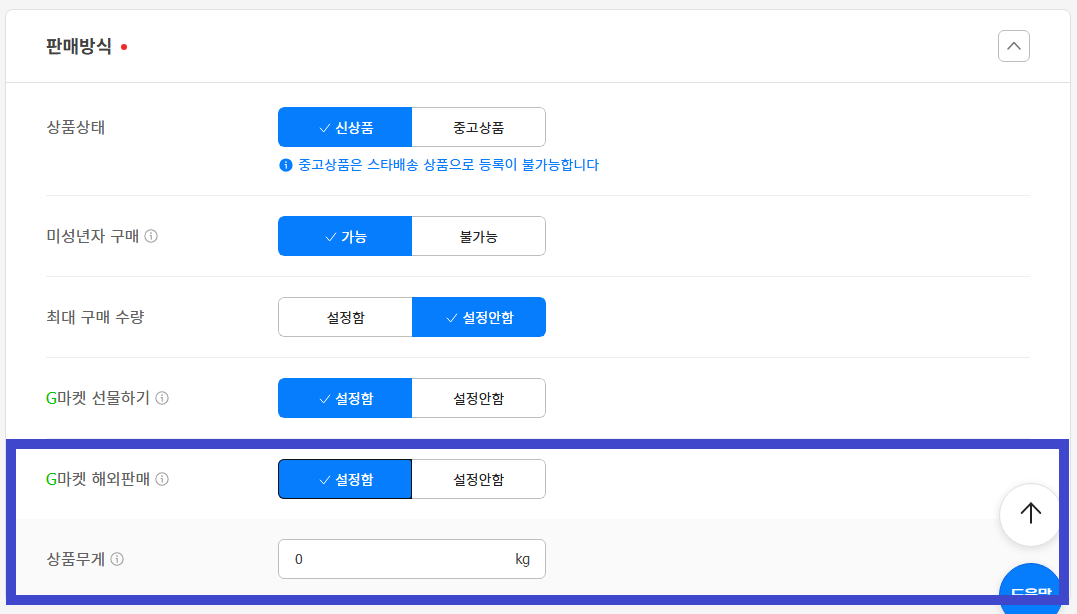The image size is (1077, 614).
Task: Click info icon beside G마켓 선물하기
Action: [162, 398]
